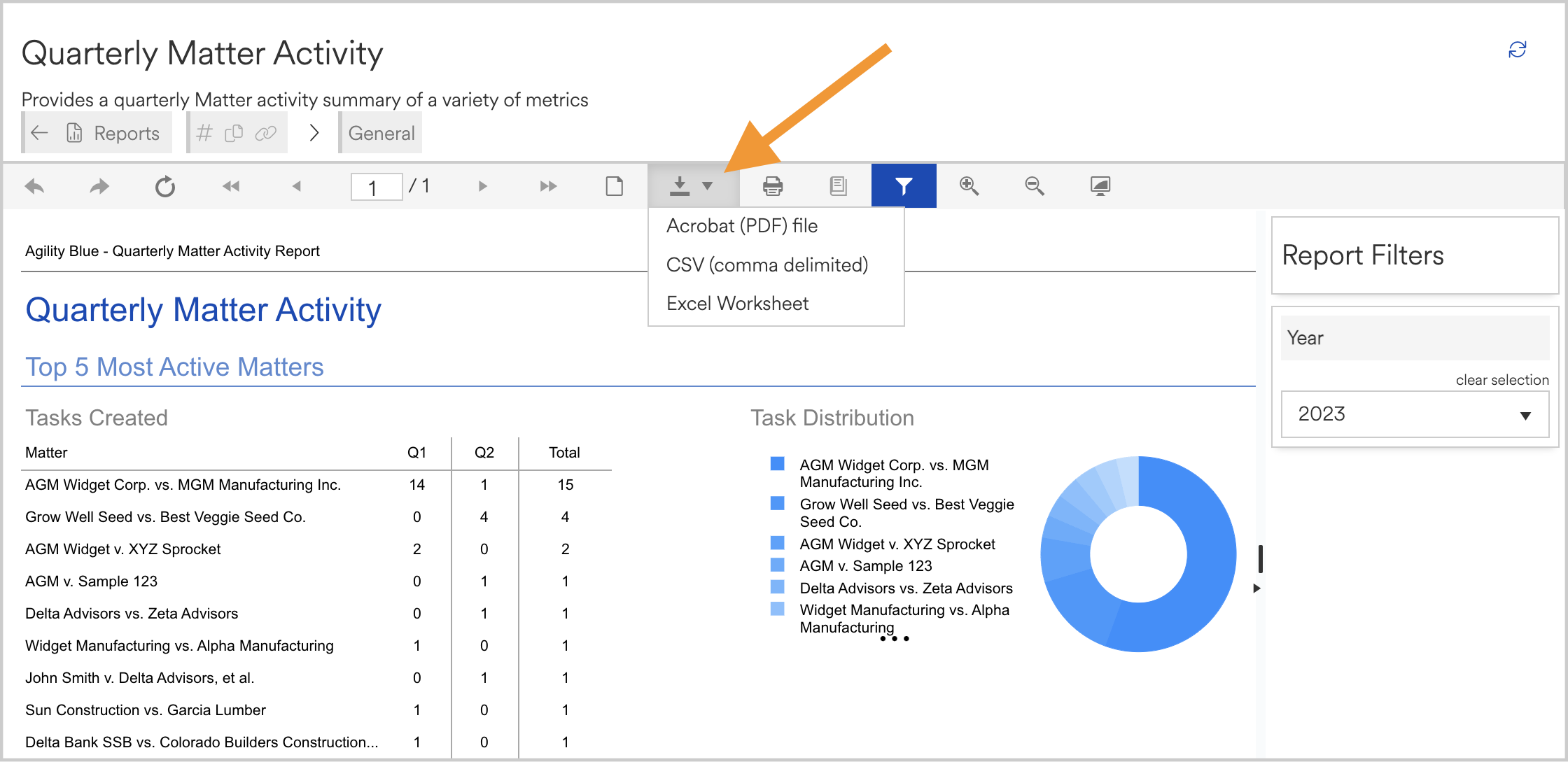
Task: Navigate back in report history
Action: [x=34, y=186]
